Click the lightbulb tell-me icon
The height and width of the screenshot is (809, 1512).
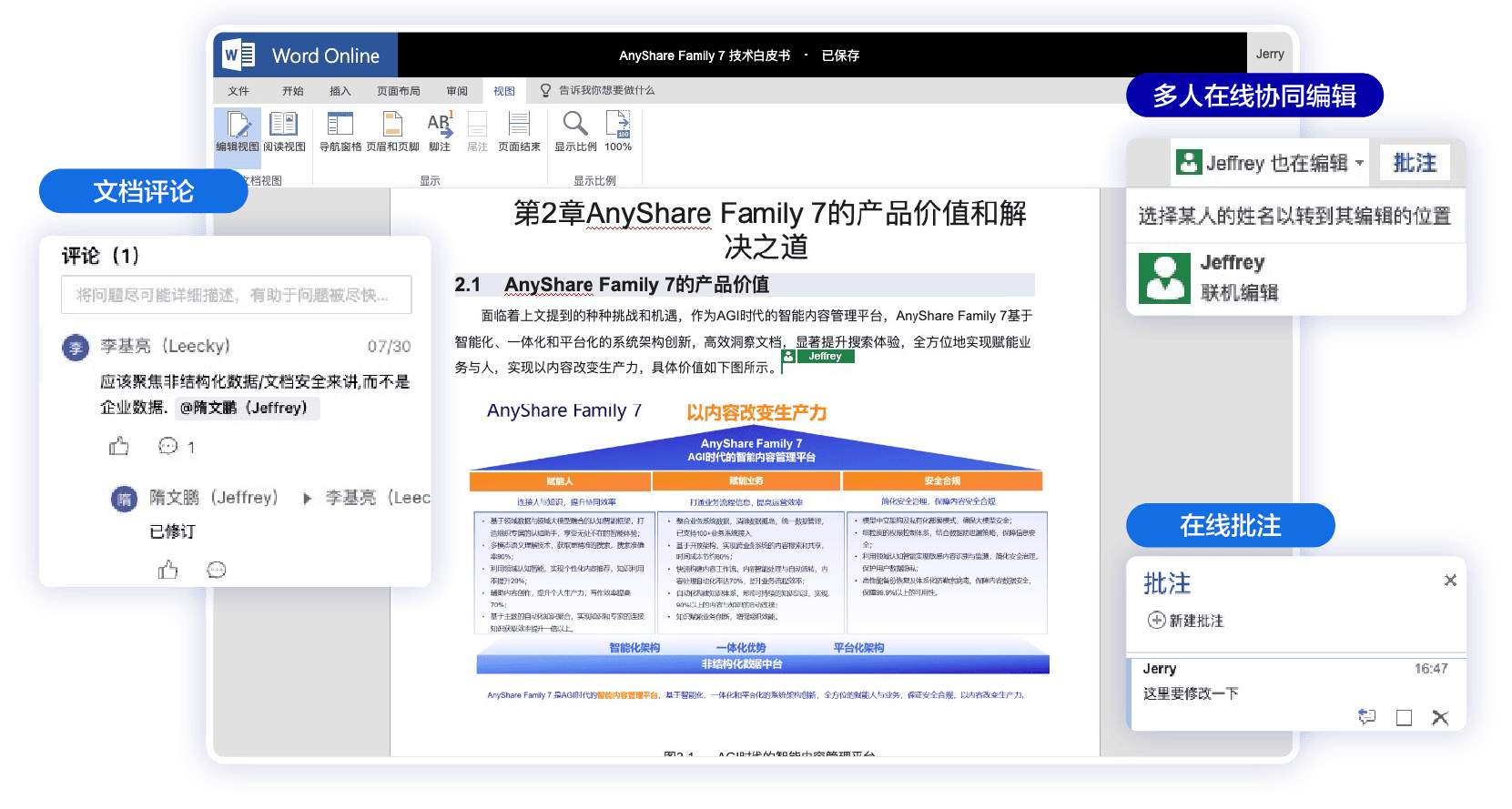pyautogui.click(x=545, y=90)
